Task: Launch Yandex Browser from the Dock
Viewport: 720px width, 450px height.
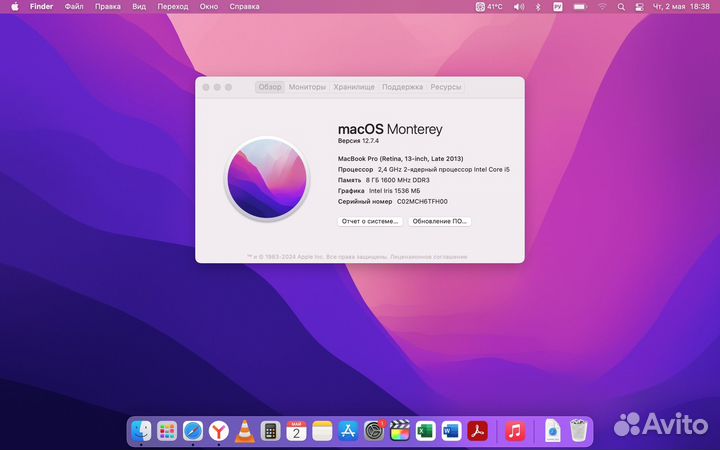Action: 219,431
